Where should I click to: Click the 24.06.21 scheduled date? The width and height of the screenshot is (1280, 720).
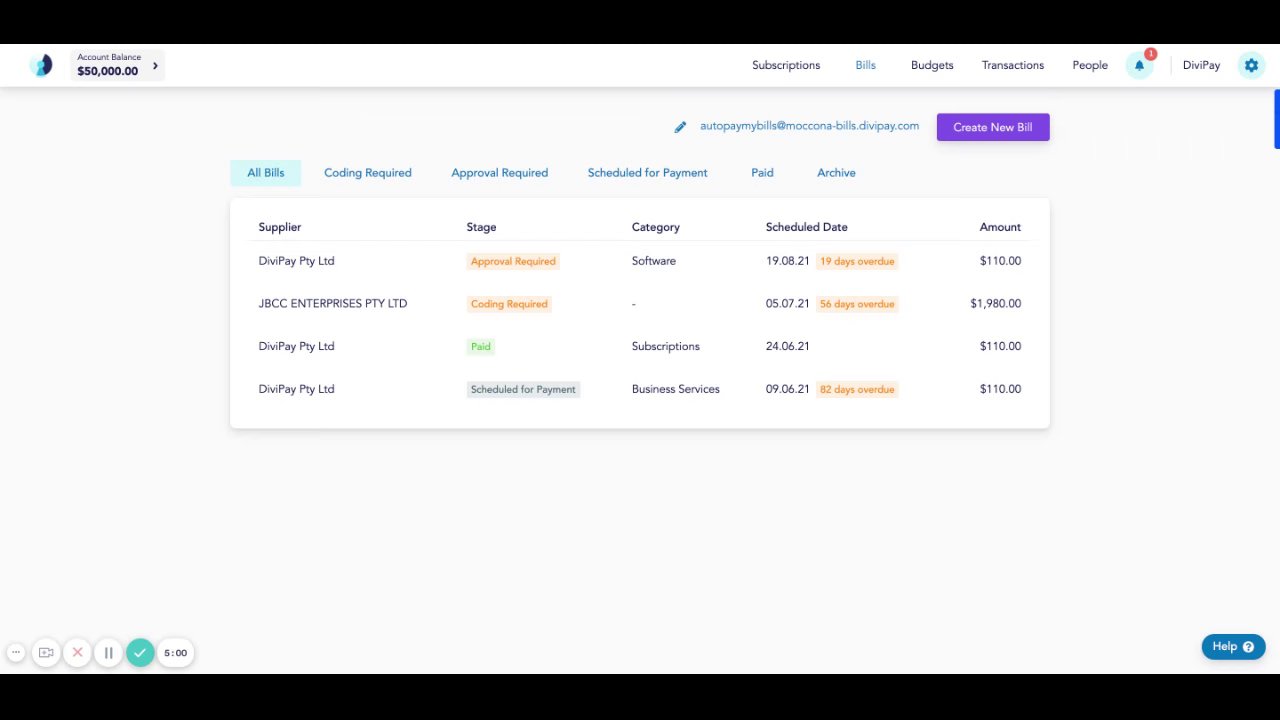(x=788, y=346)
